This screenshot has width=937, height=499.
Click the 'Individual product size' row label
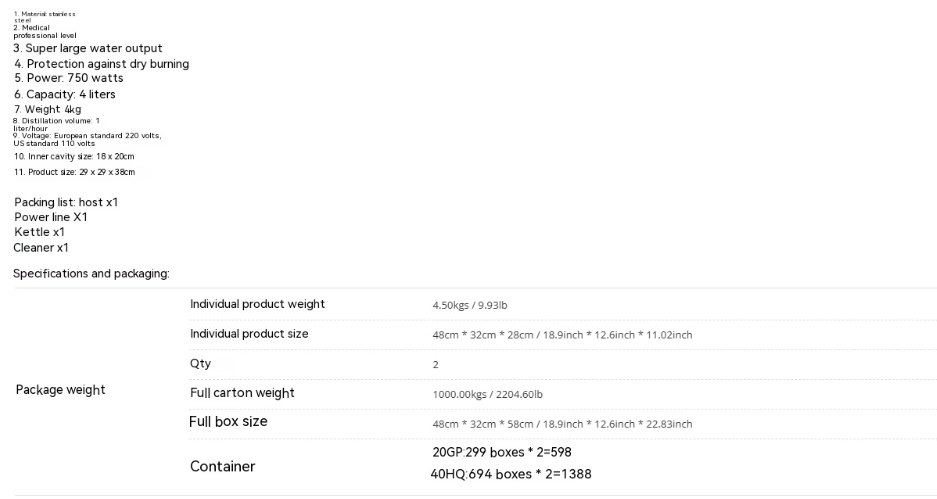pyautogui.click(x=249, y=334)
